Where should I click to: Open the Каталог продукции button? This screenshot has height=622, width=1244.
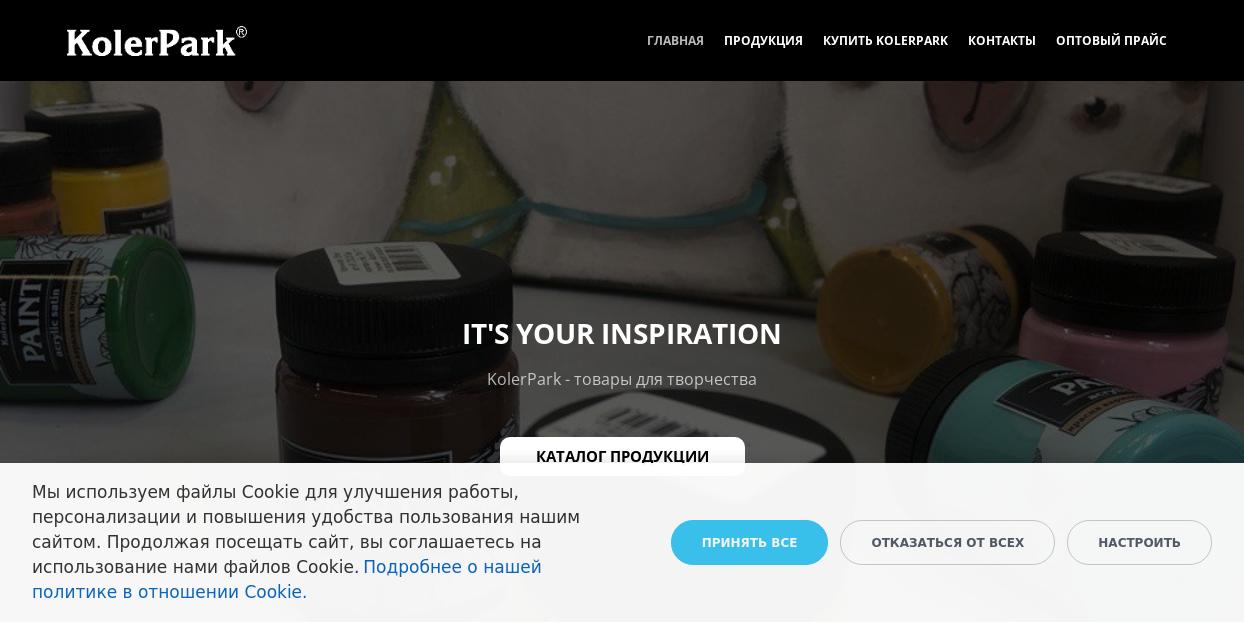pos(622,456)
